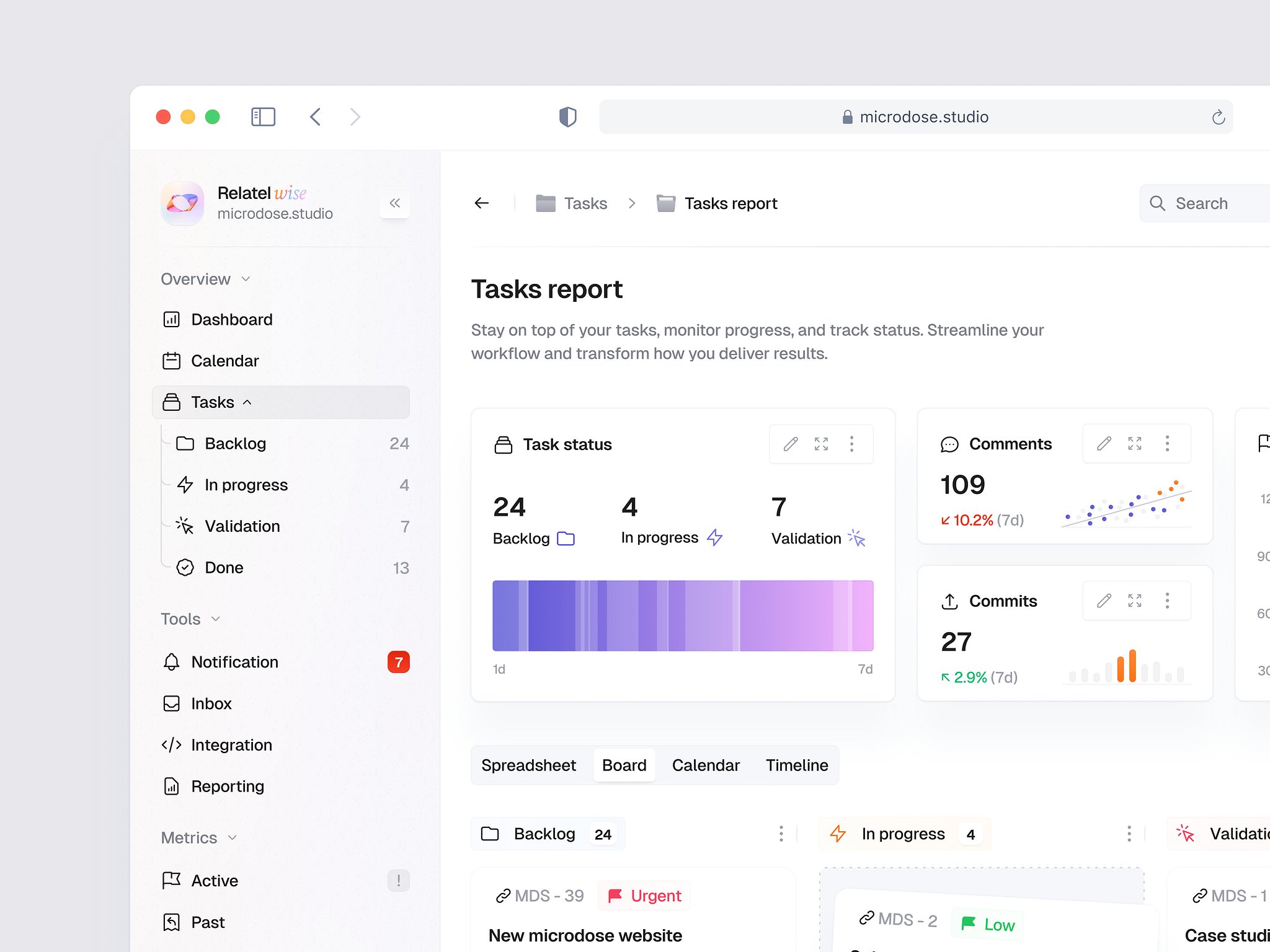Collapse the sidebar with double chevron
The width and height of the screenshot is (1270, 952).
click(394, 203)
